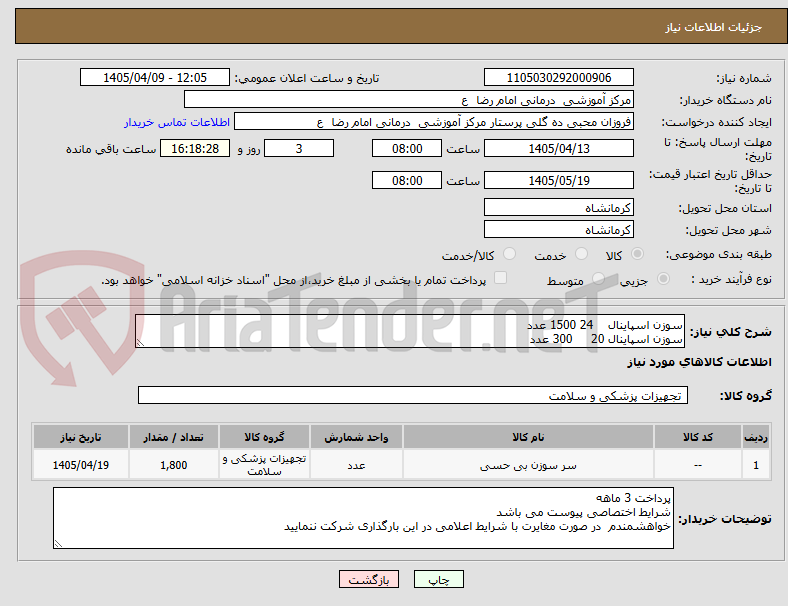Click the remaining time 16:18:28 field
Screen dimensions: 788x606
pyautogui.click(x=195, y=148)
